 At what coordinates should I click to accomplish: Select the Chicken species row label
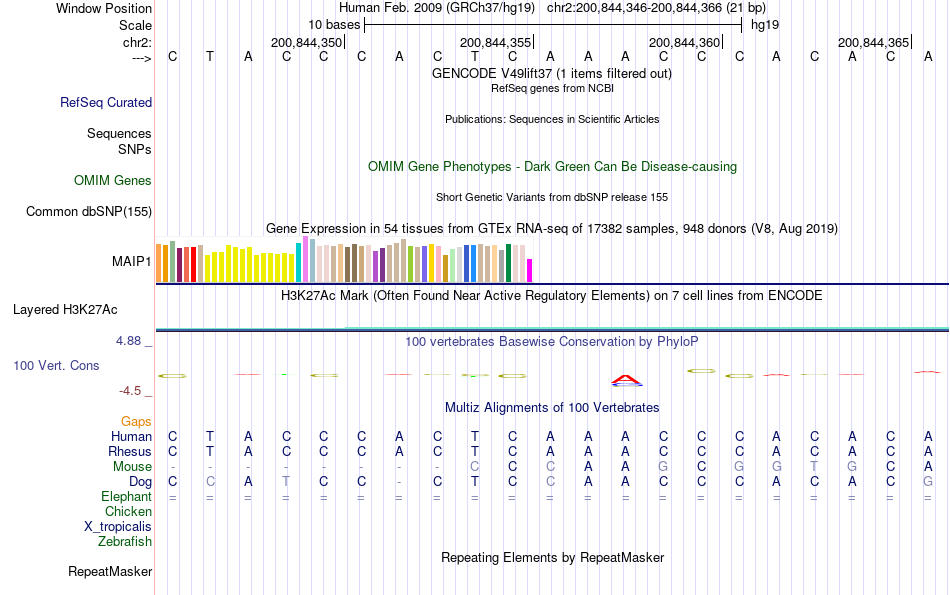[x=128, y=511]
